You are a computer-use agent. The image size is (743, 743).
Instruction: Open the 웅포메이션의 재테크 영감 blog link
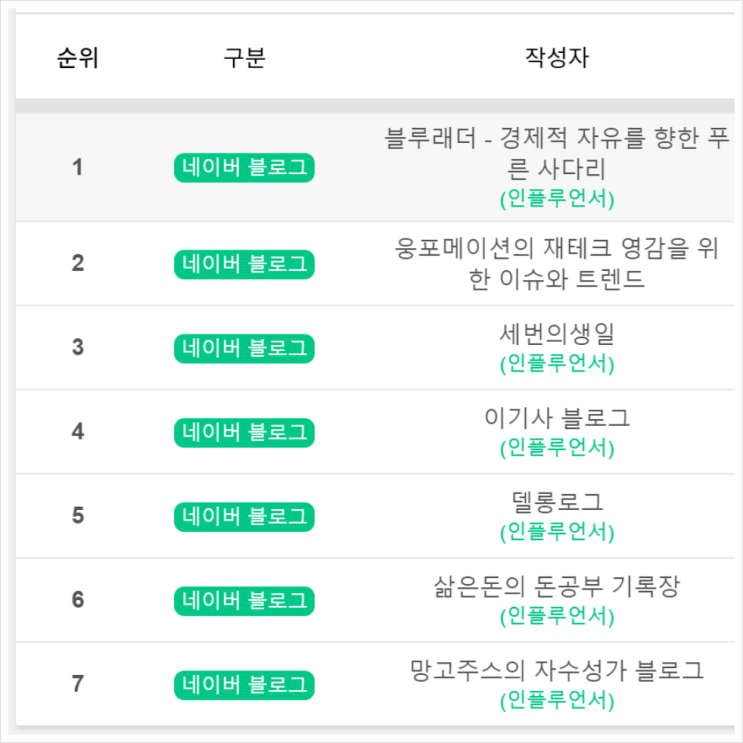click(556, 264)
